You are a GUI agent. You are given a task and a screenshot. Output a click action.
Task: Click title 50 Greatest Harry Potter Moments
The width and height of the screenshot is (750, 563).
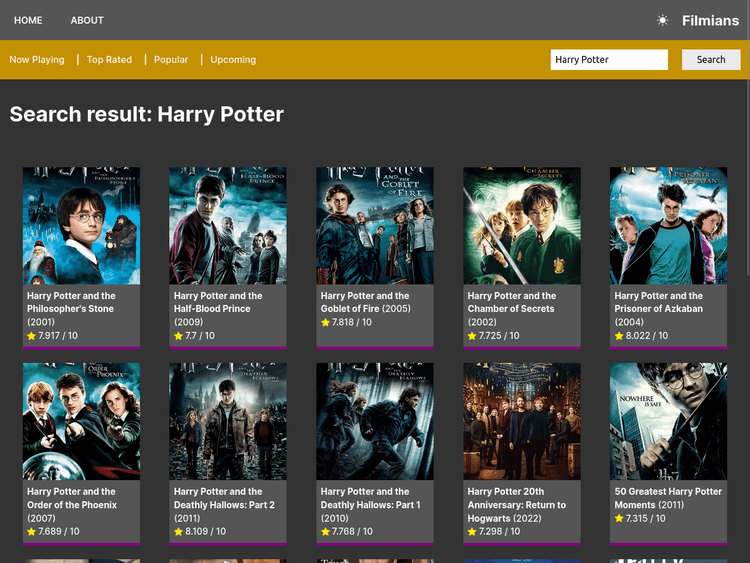click(x=668, y=498)
